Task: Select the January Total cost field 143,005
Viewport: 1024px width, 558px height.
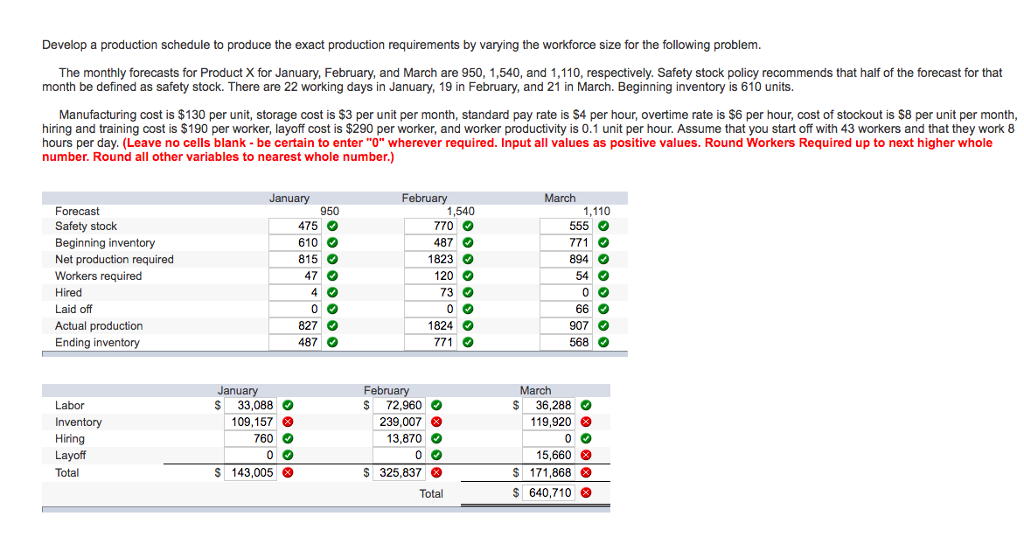Action: pos(250,472)
